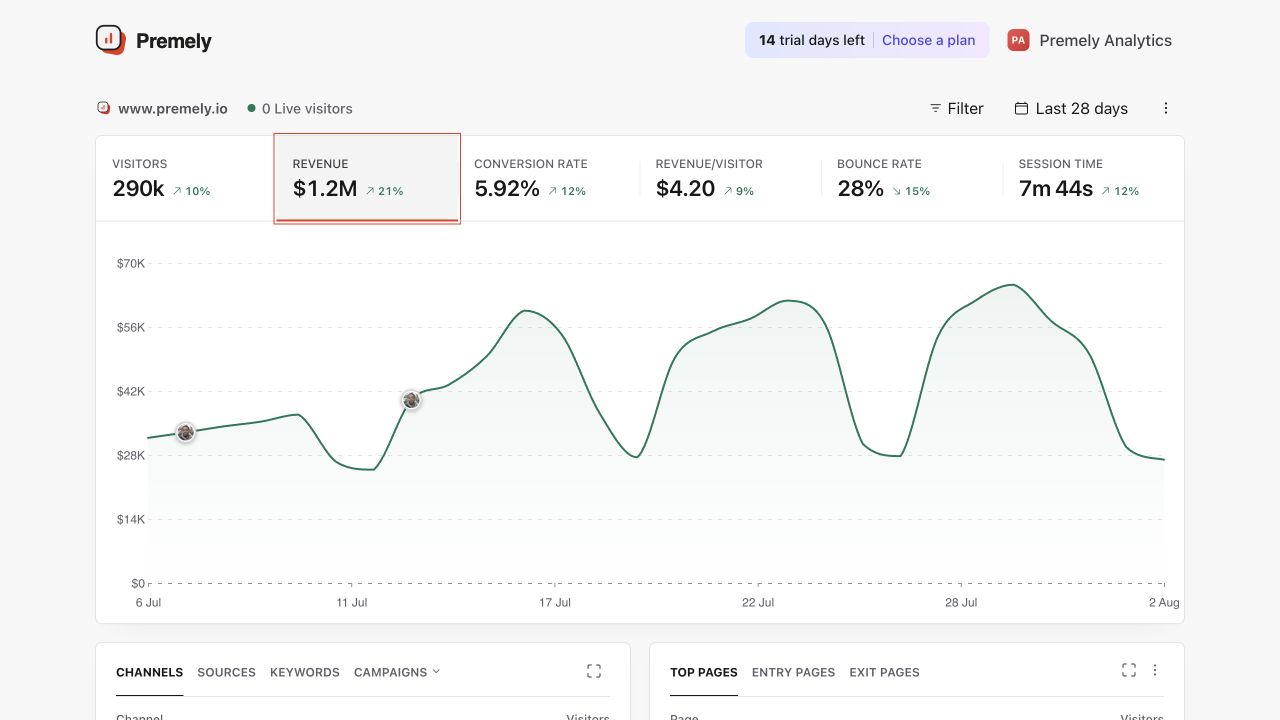Select the Revenue/Visitor metric card
This screenshot has height=720, width=1280.
coord(730,178)
